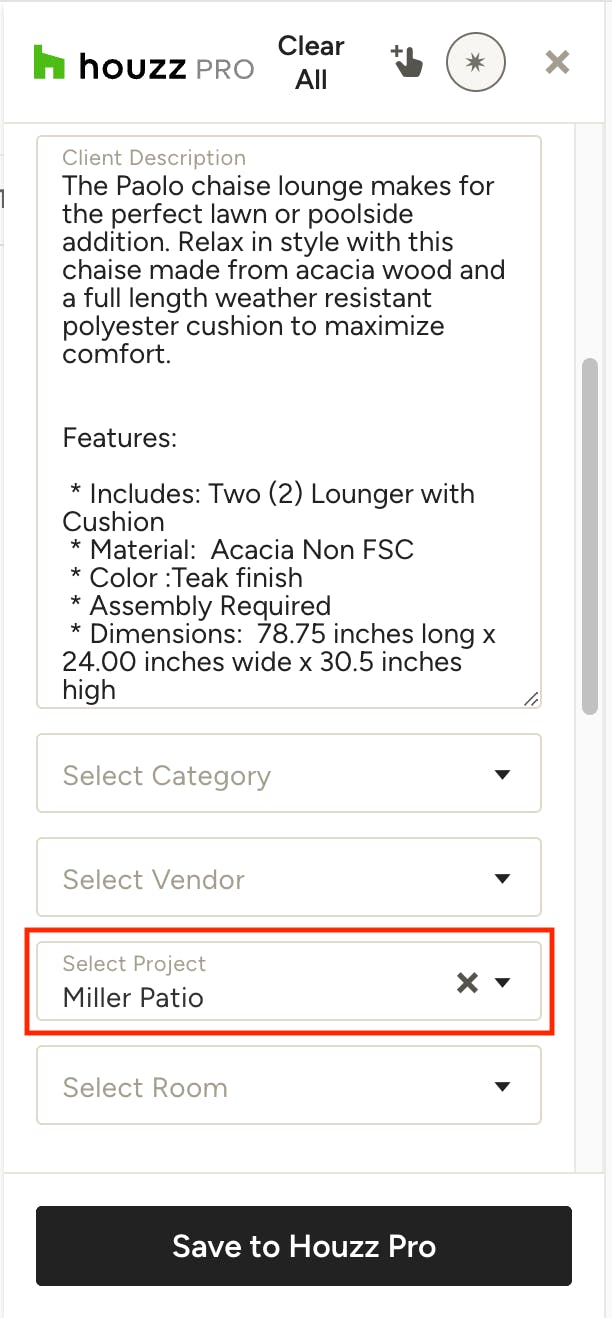Image resolution: width=612 pixels, height=1318 pixels.
Task: Click the Miller Patio project value
Action: (x=133, y=997)
